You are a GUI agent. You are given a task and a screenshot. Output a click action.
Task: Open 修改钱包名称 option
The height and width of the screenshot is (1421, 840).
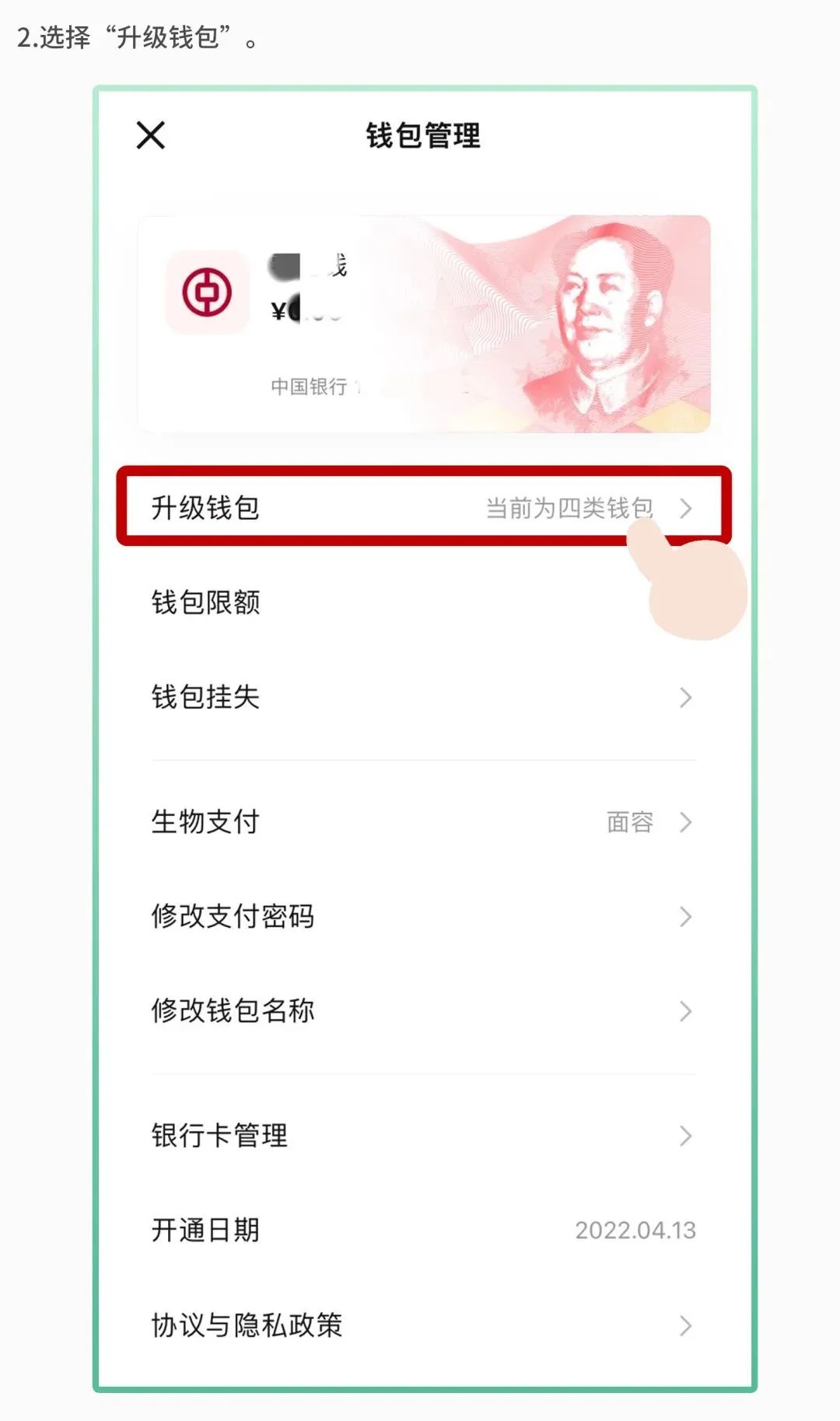[x=424, y=1010]
